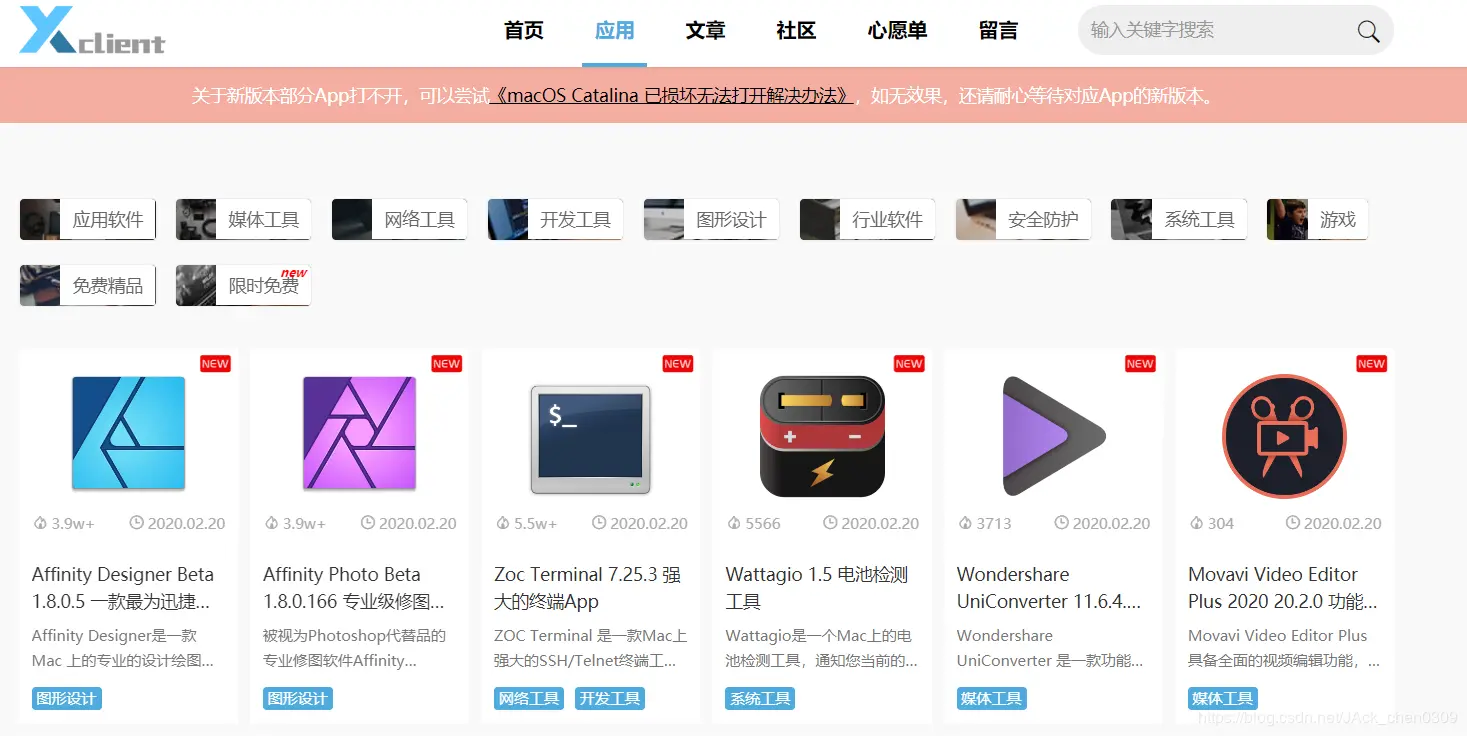This screenshot has height=736, width=1467.
Task: Open the purple Affinity Photo Beta icon
Action: [359, 433]
